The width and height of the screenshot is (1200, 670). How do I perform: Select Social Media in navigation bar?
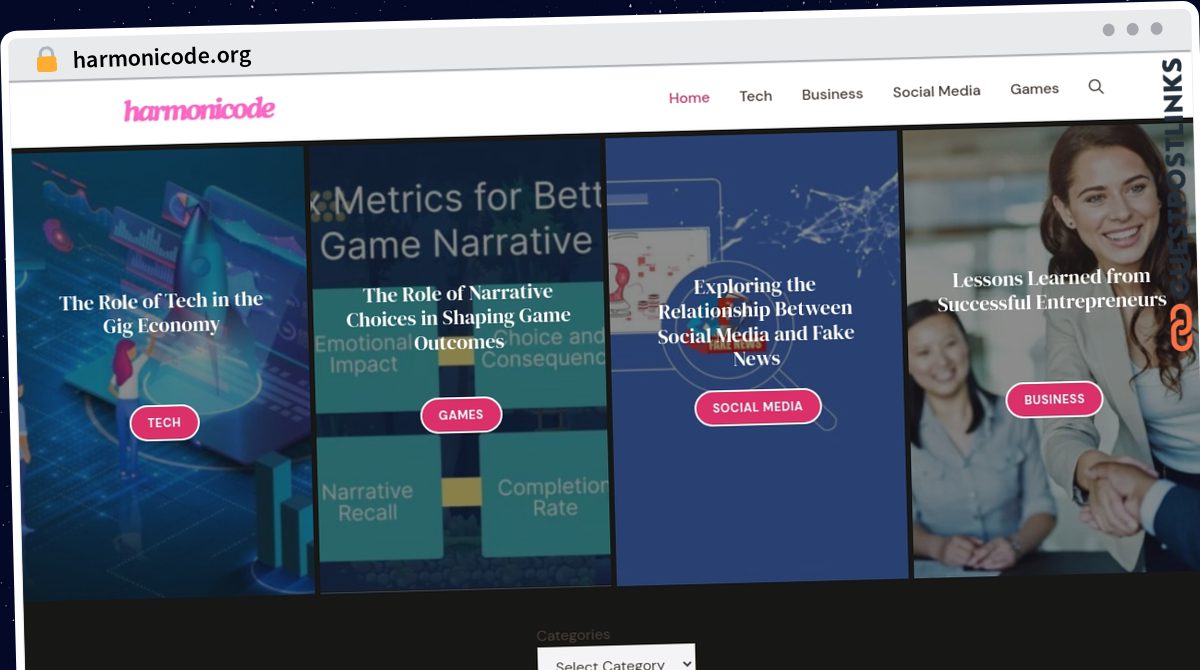tap(936, 91)
